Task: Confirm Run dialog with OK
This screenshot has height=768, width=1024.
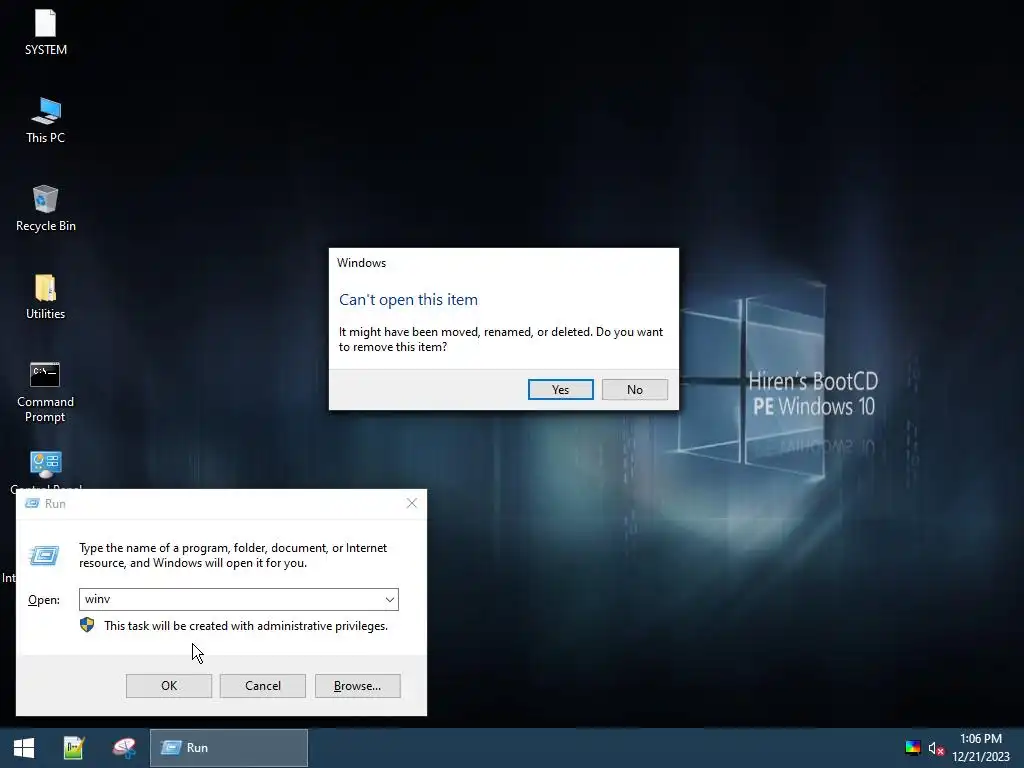Action: pos(169,686)
